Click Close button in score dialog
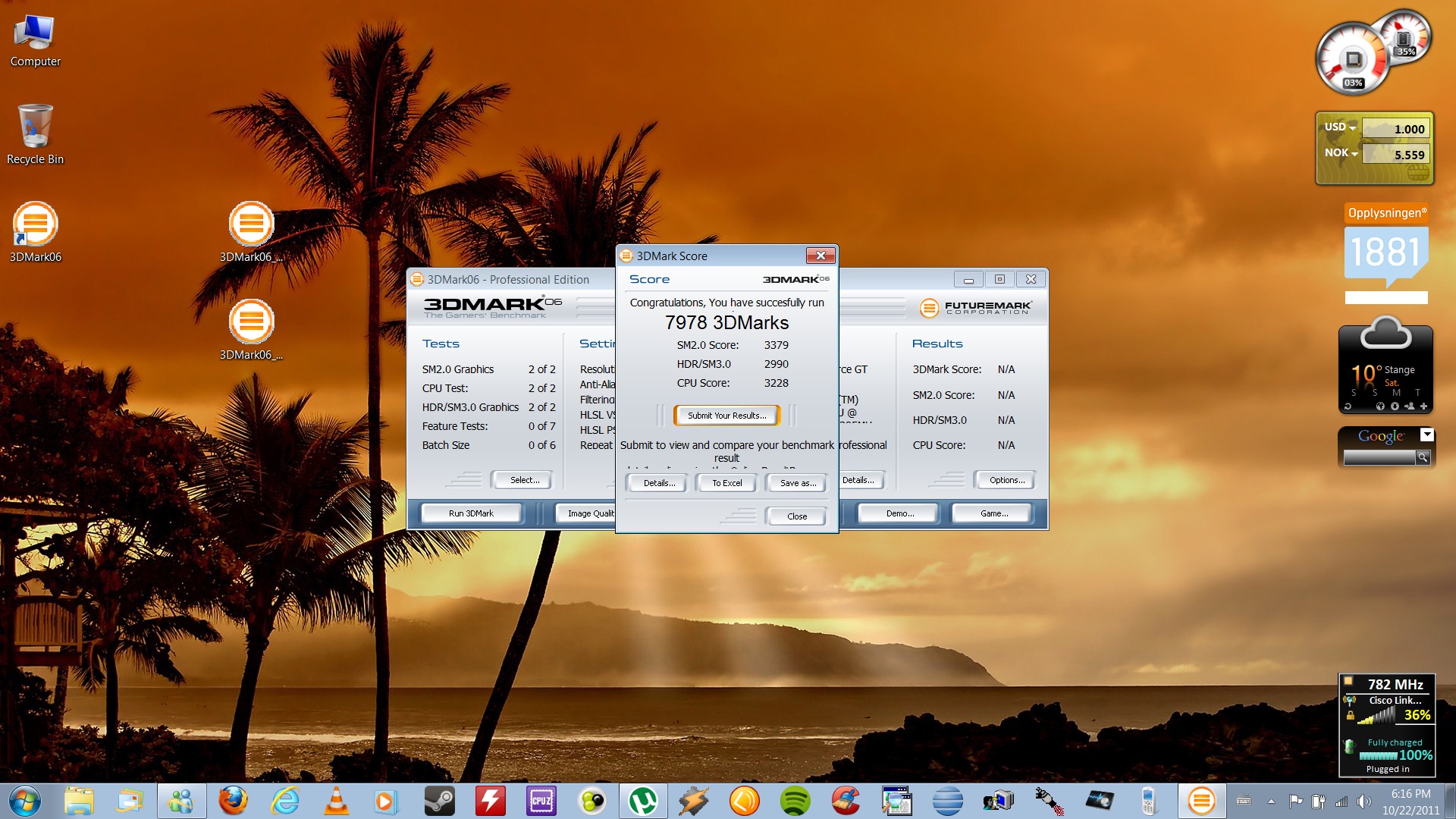 797,516
